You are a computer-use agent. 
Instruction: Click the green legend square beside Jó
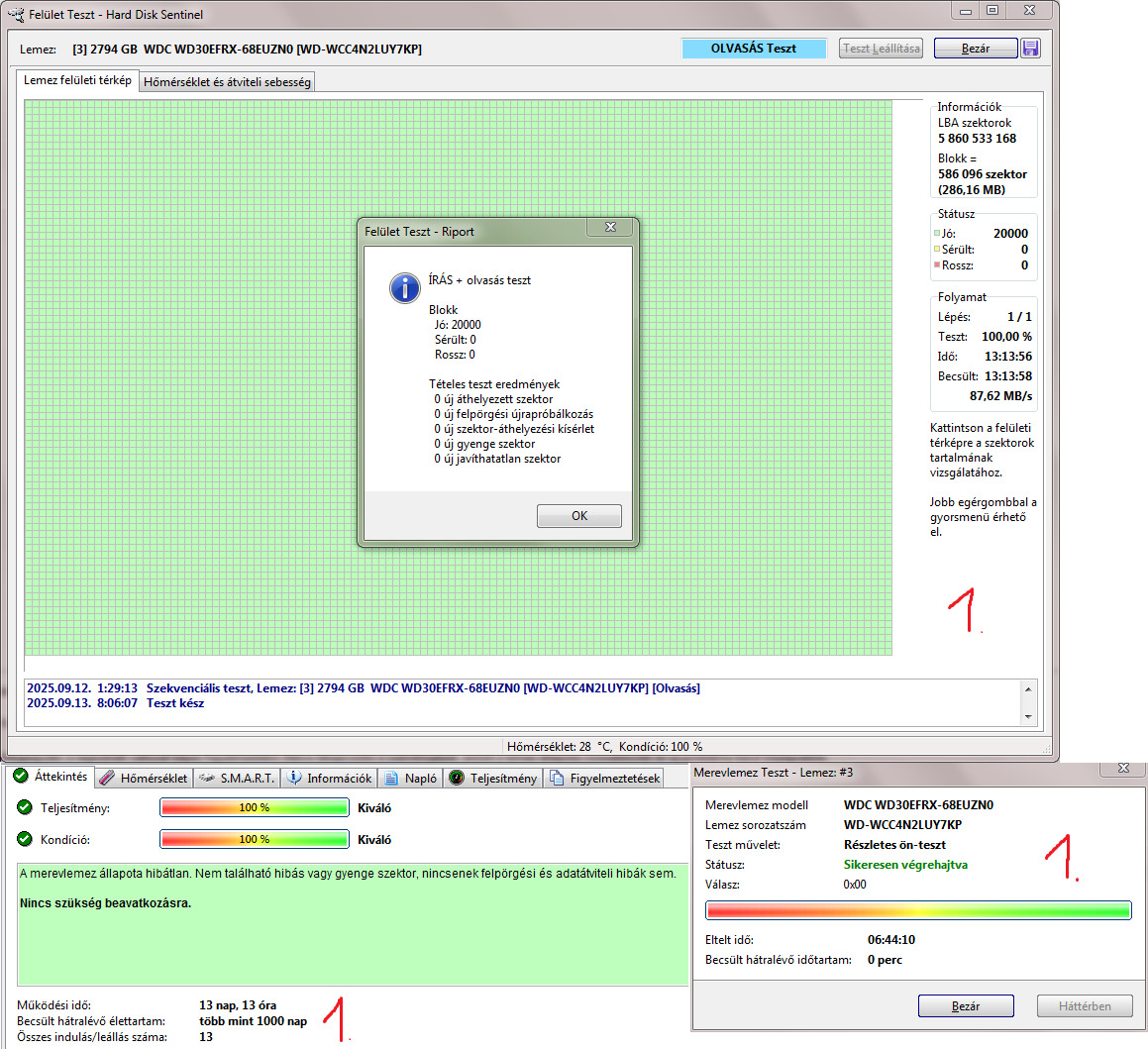coord(936,234)
